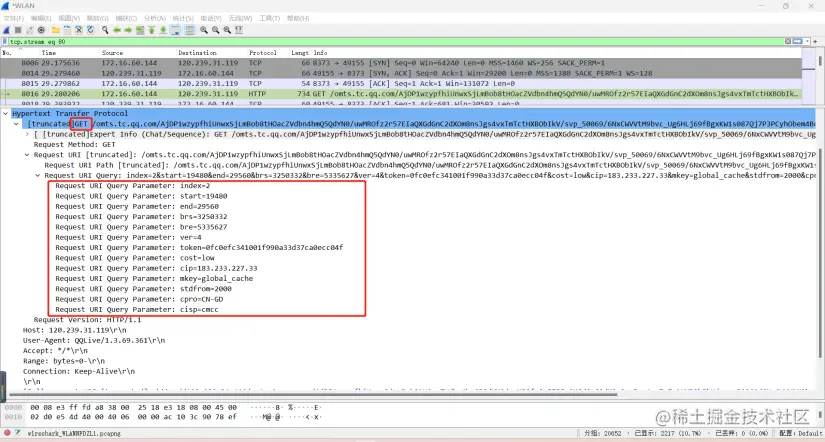Collapse the [truncated]GET request line node

pos(16,124)
